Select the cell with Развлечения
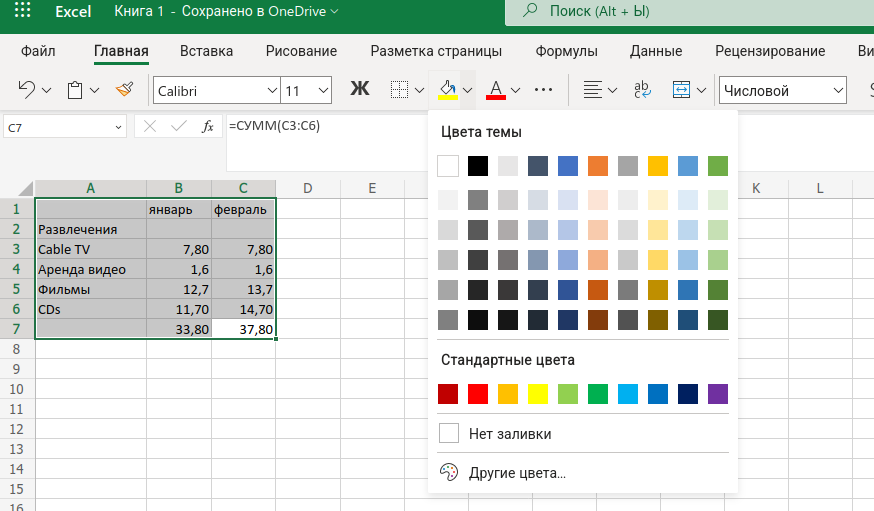Viewport: 874px width, 511px height. (x=91, y=229)
